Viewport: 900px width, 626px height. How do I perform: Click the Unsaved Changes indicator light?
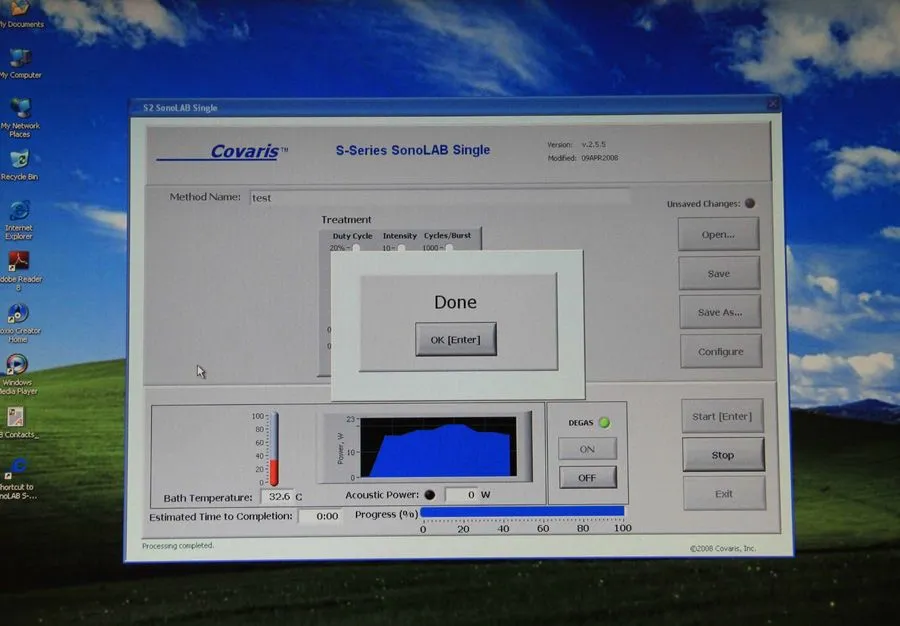point(750,203)
